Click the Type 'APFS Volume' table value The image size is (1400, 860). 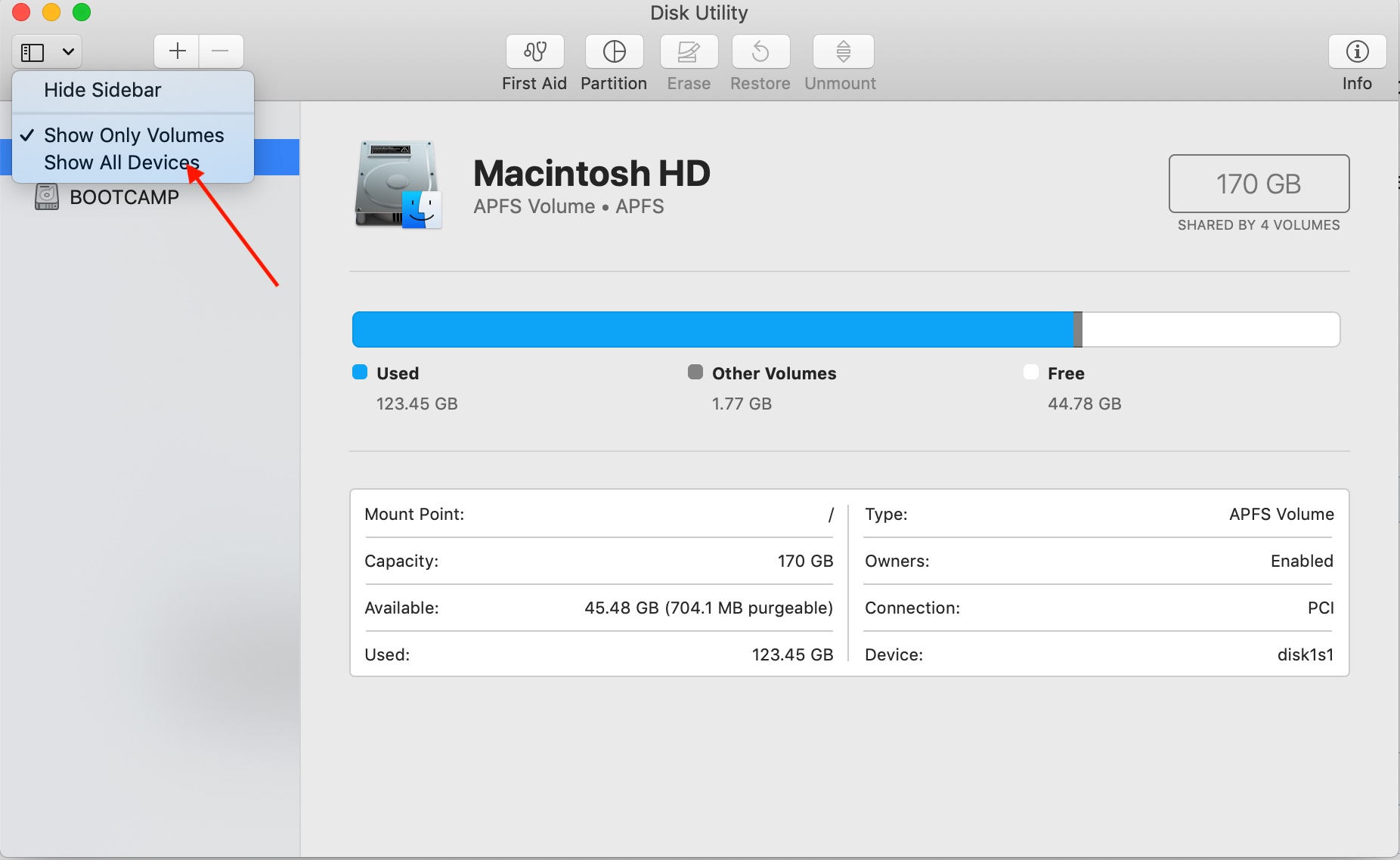[x=1281, y=514]
